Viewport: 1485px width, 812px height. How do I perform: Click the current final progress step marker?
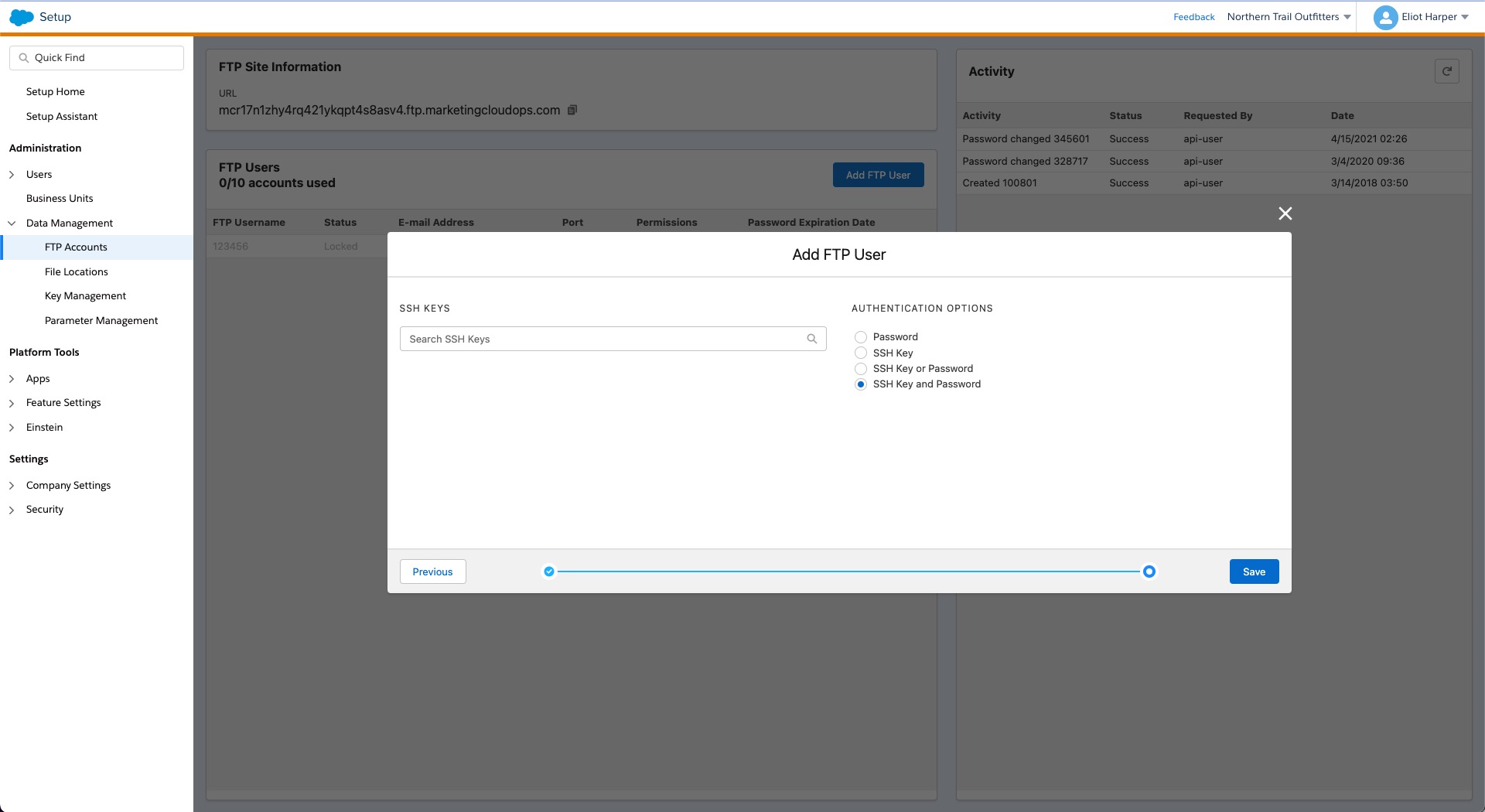[1149, 571]
